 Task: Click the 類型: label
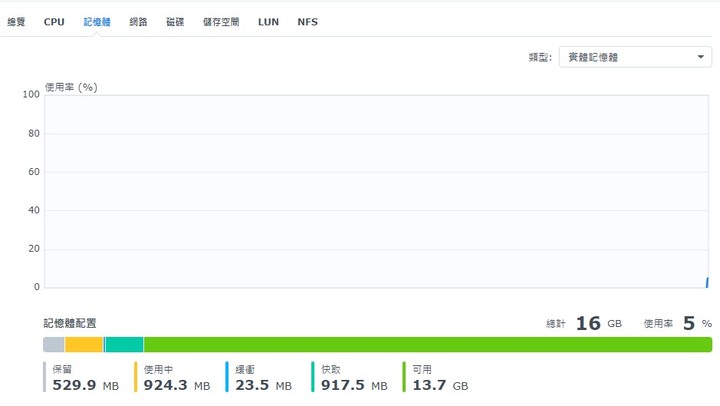[x=540, y=57]
